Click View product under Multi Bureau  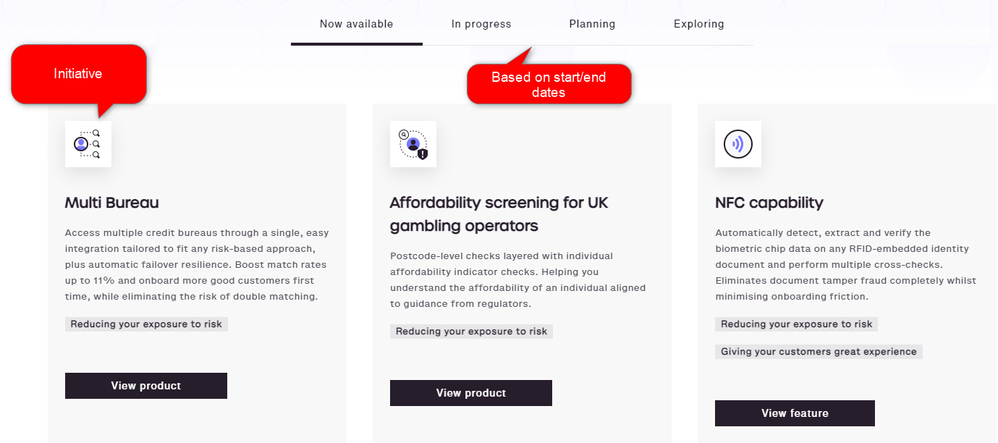(x=146, y=386)
